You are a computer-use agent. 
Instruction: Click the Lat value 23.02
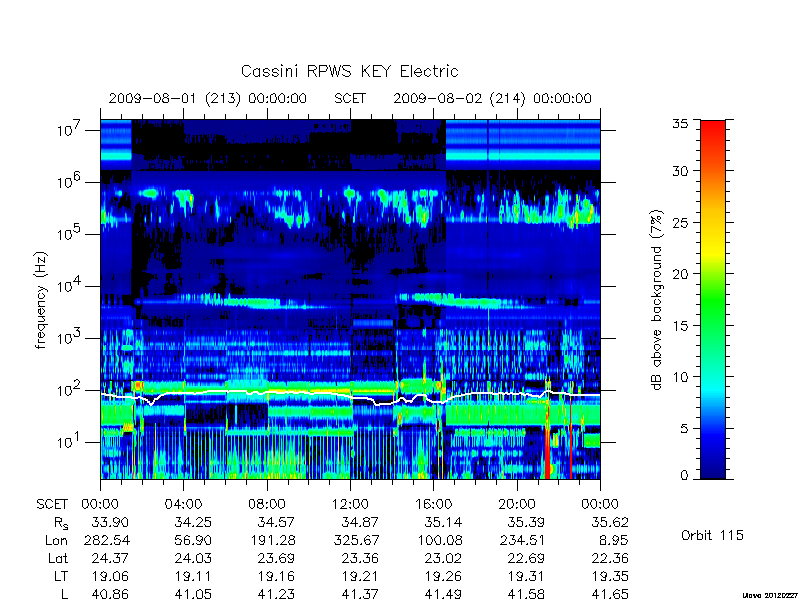tap(441, 558)
